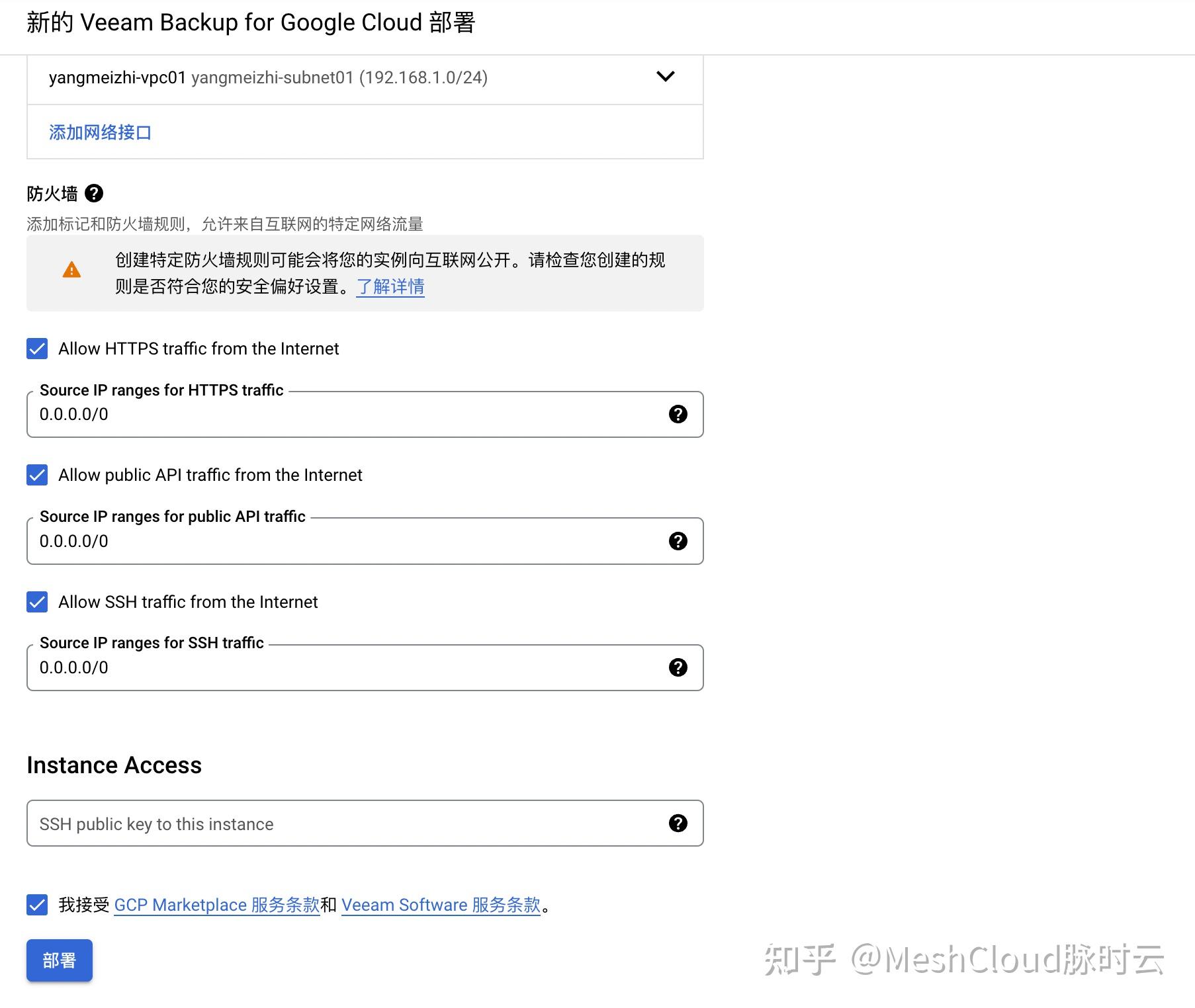Disable Allow HTTPS traffic from the Internet
Image resolution: width=1195 pixels, height=1008 pixels.
tap(36, 349)
